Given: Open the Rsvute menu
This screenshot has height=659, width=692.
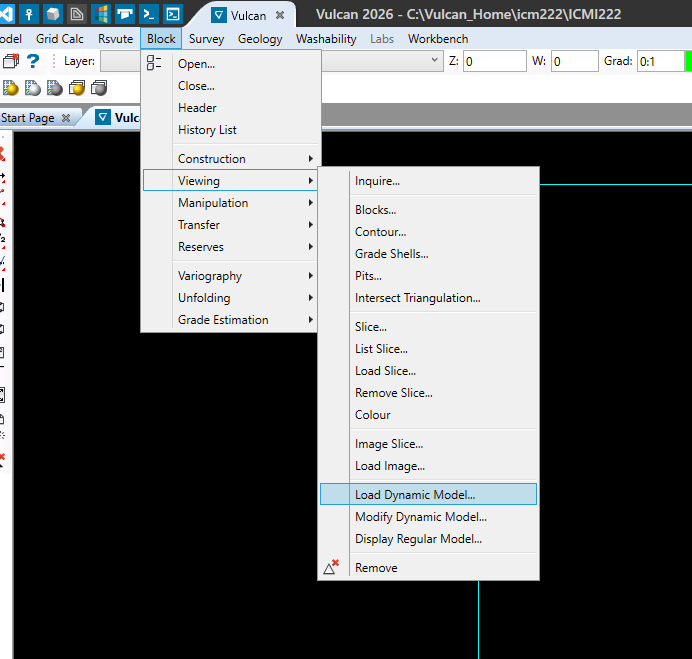Looking at the screenshot, I should tap(115, 39).
